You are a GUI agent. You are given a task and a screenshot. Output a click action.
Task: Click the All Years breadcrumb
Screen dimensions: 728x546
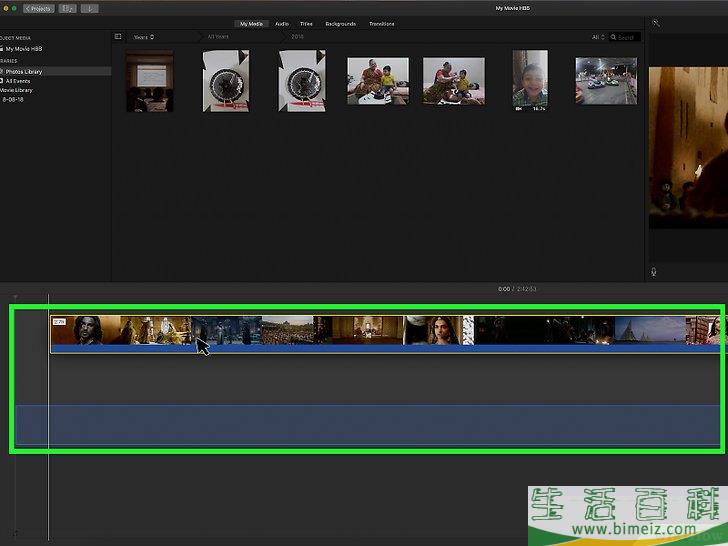[x=218, y=37]
